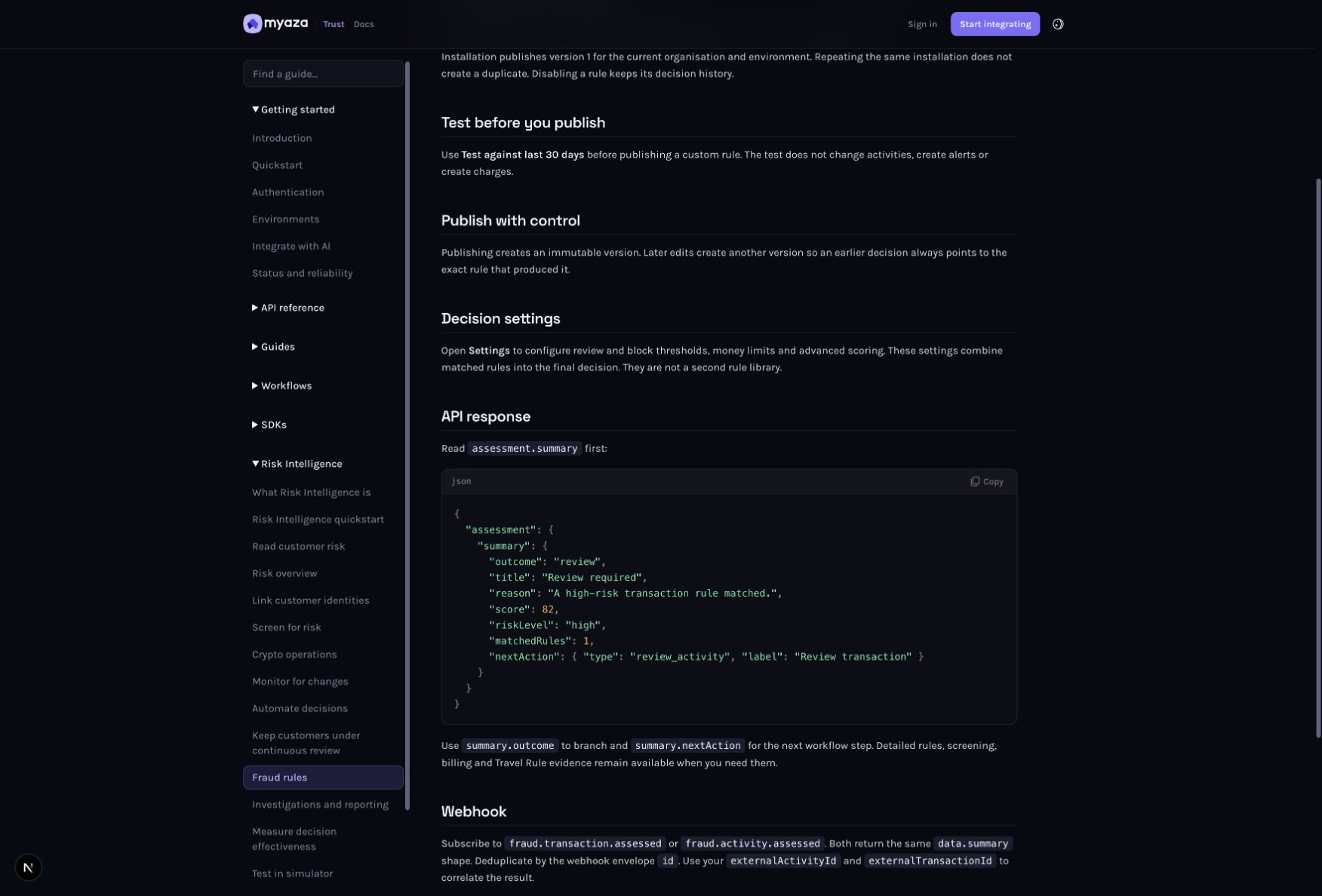Click the bold Settings text

tap(489, 351)
